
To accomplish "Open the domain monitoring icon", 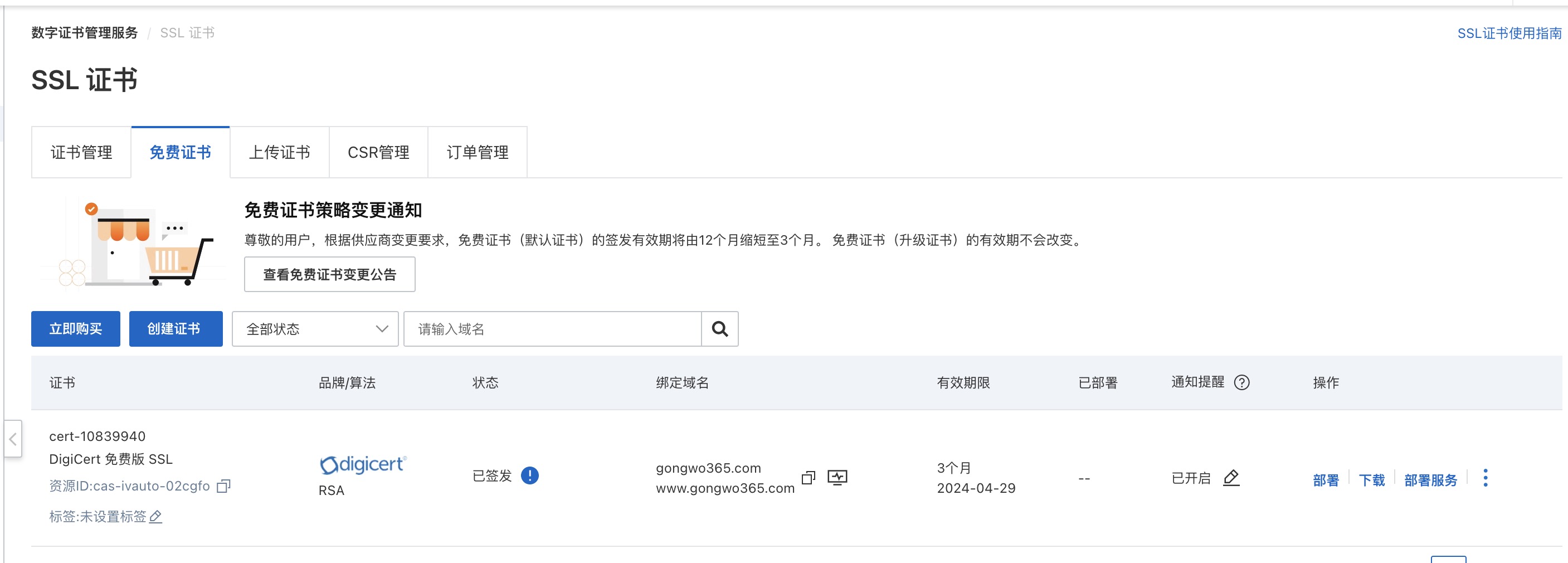I will pyautogui.click(x=837, y=478).
